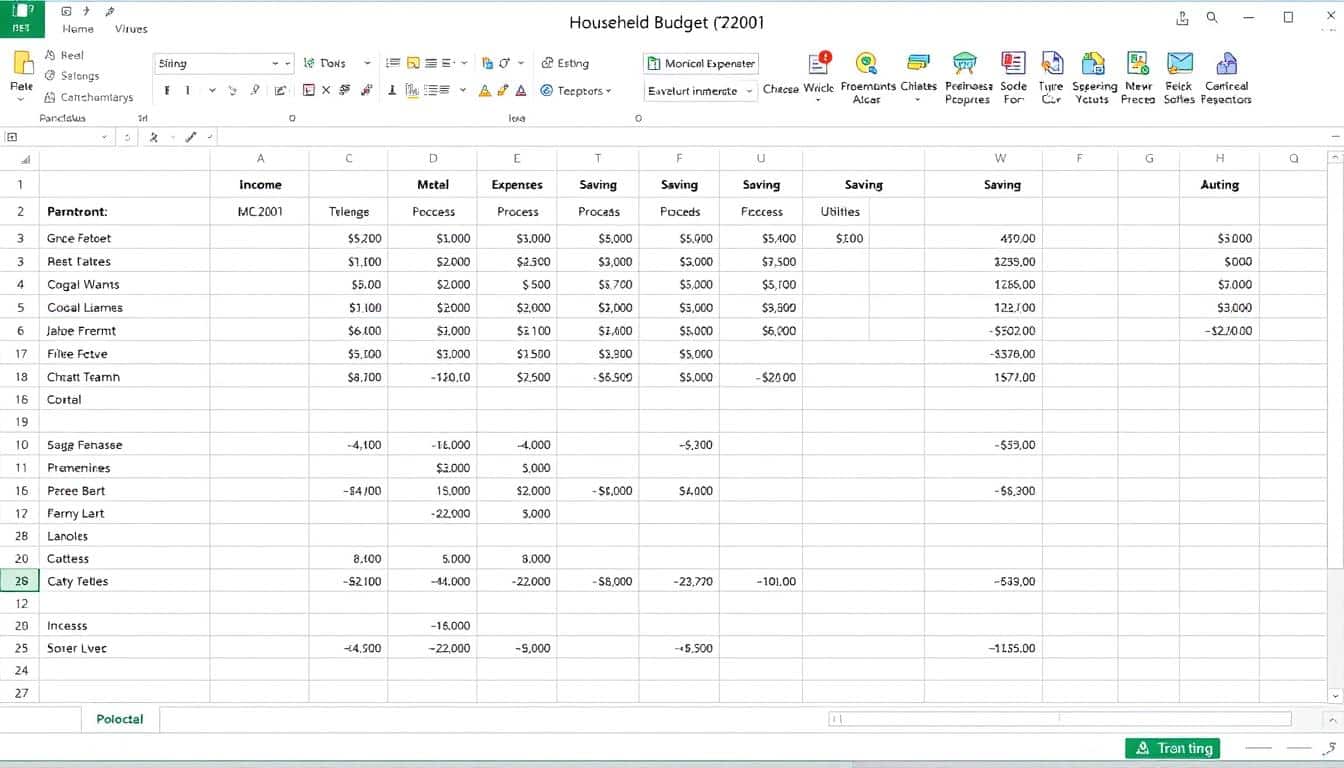Screen dimensions: 1344x768
Task: Click the pencil icon in formula bar
Action: click(x=189, y=137)
